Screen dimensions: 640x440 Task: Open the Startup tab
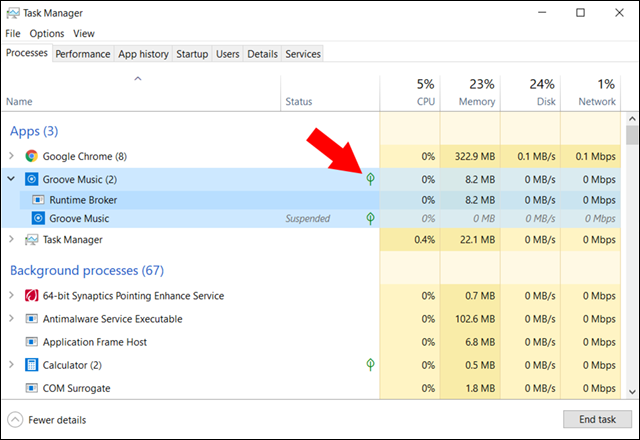(192, 54)
